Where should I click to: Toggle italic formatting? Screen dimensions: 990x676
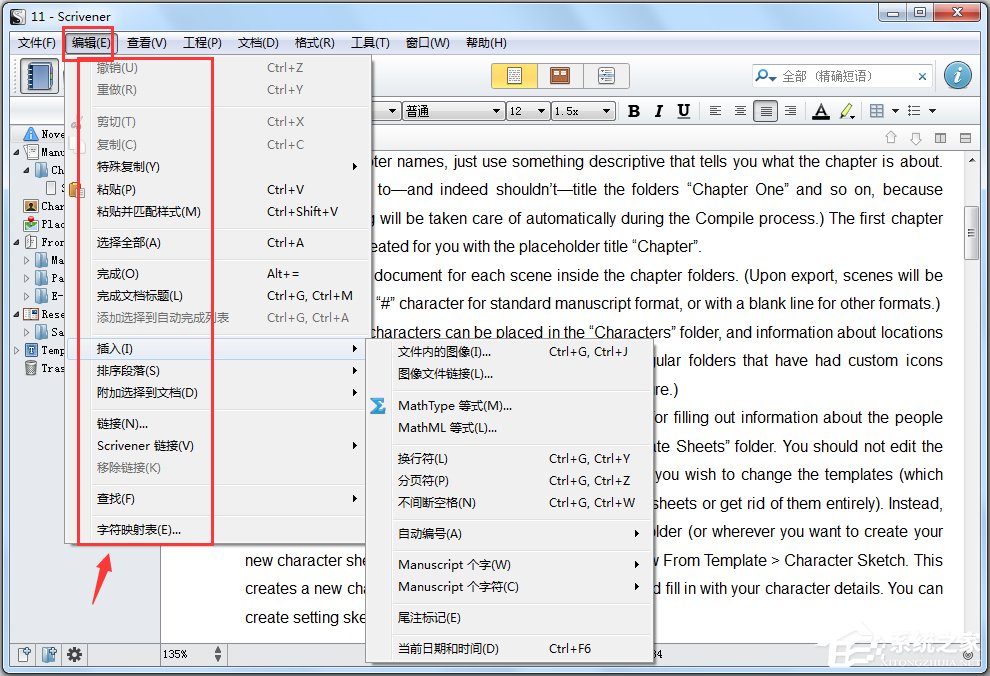click(x=659, y=111)
